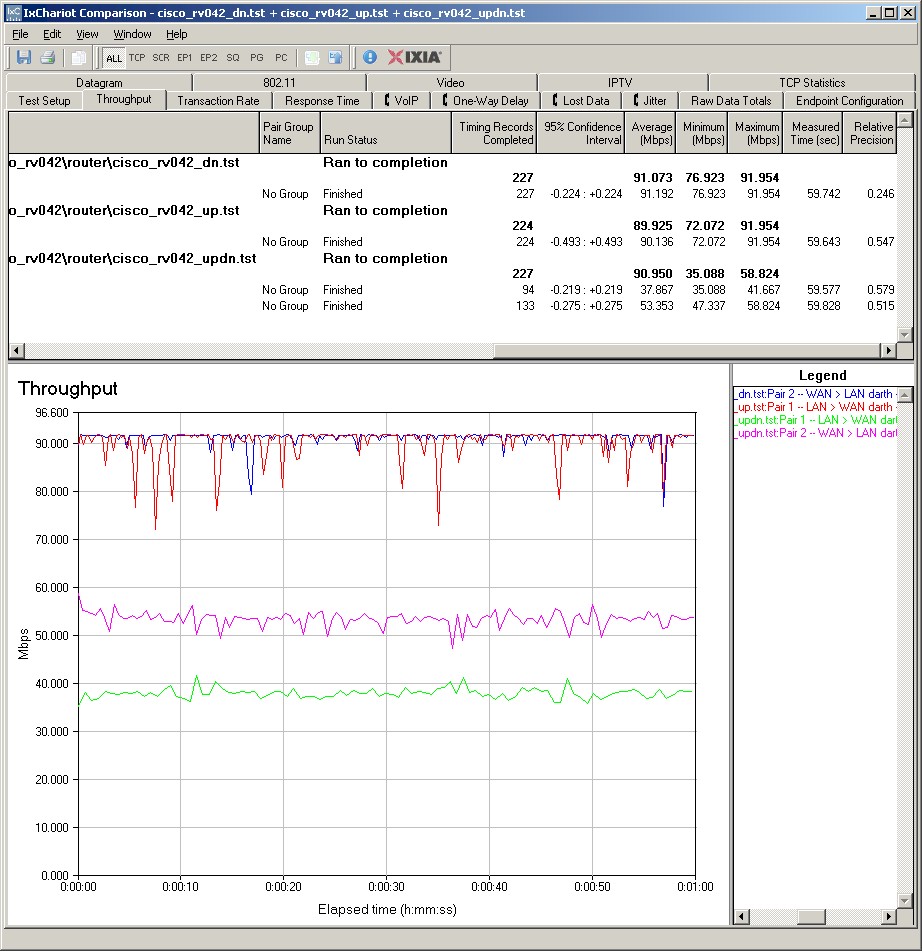Select up.tst Pair 1 LAN > WAN legend entry
Viewport: 922px width, 951px height.
815,407
